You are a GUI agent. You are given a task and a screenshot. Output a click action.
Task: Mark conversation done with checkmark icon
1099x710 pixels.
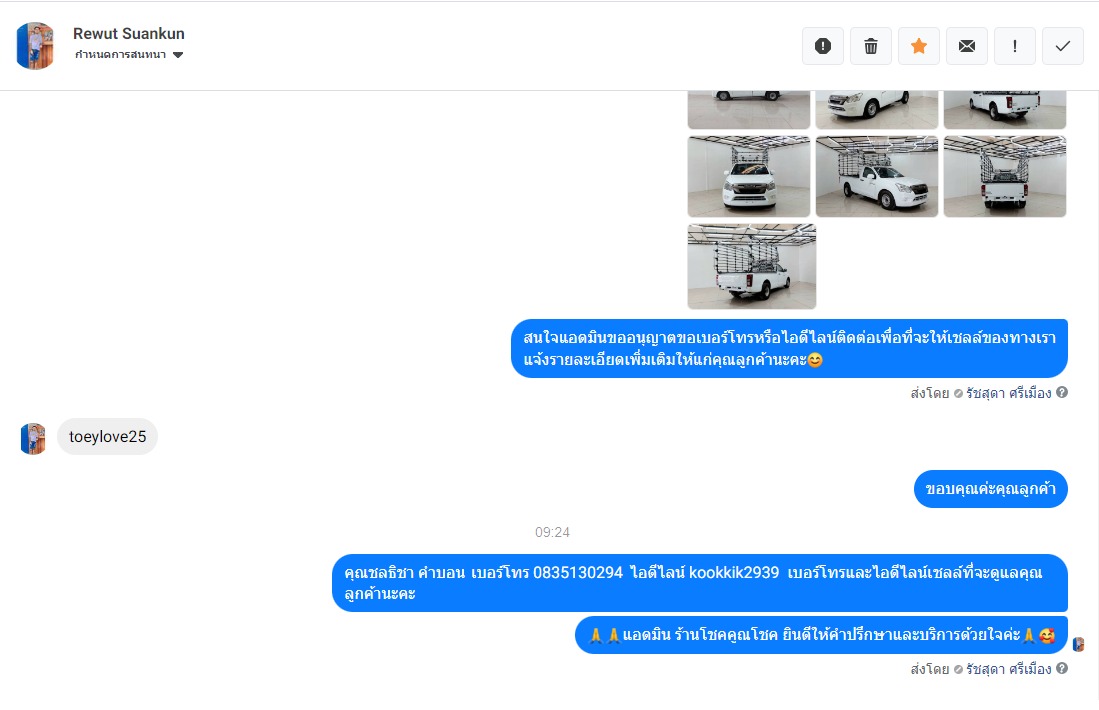[1063, 46]
